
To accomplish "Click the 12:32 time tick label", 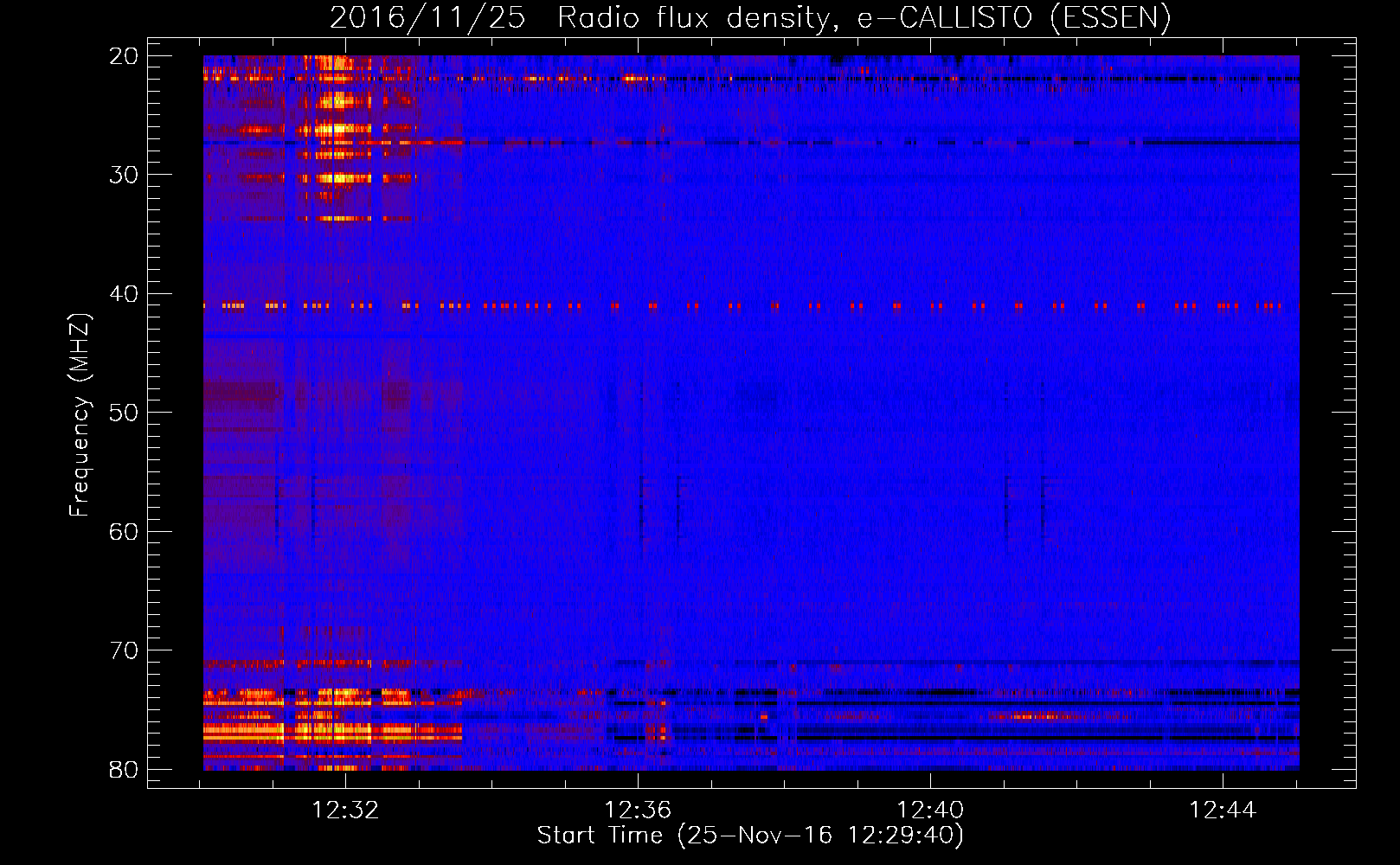I will pos(346,810).
